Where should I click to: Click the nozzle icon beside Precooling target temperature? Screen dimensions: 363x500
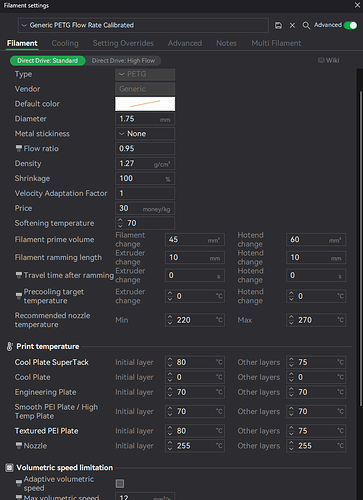pyautogui.click(x=19, y=296)
